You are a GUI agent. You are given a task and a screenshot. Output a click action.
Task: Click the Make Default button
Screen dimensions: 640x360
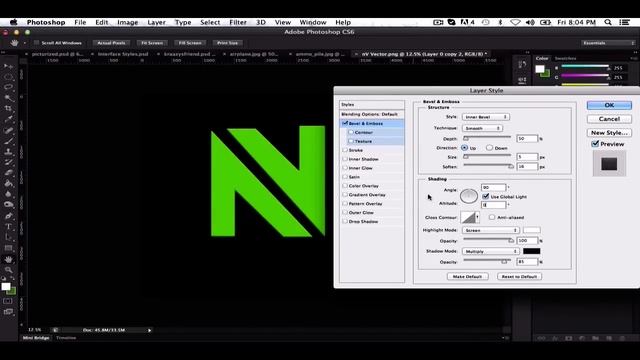pyautogui.click(x=467, y=276)
